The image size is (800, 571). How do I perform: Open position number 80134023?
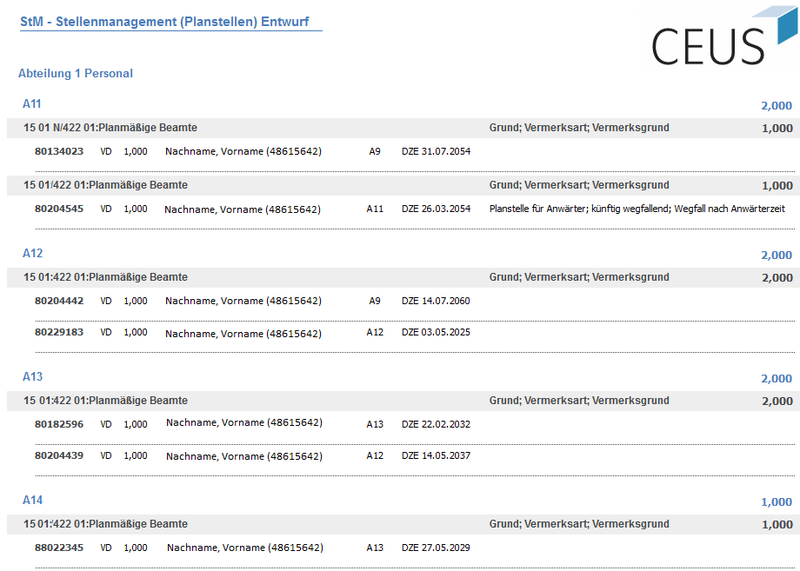pyautogui.click(x=59, y=152)
